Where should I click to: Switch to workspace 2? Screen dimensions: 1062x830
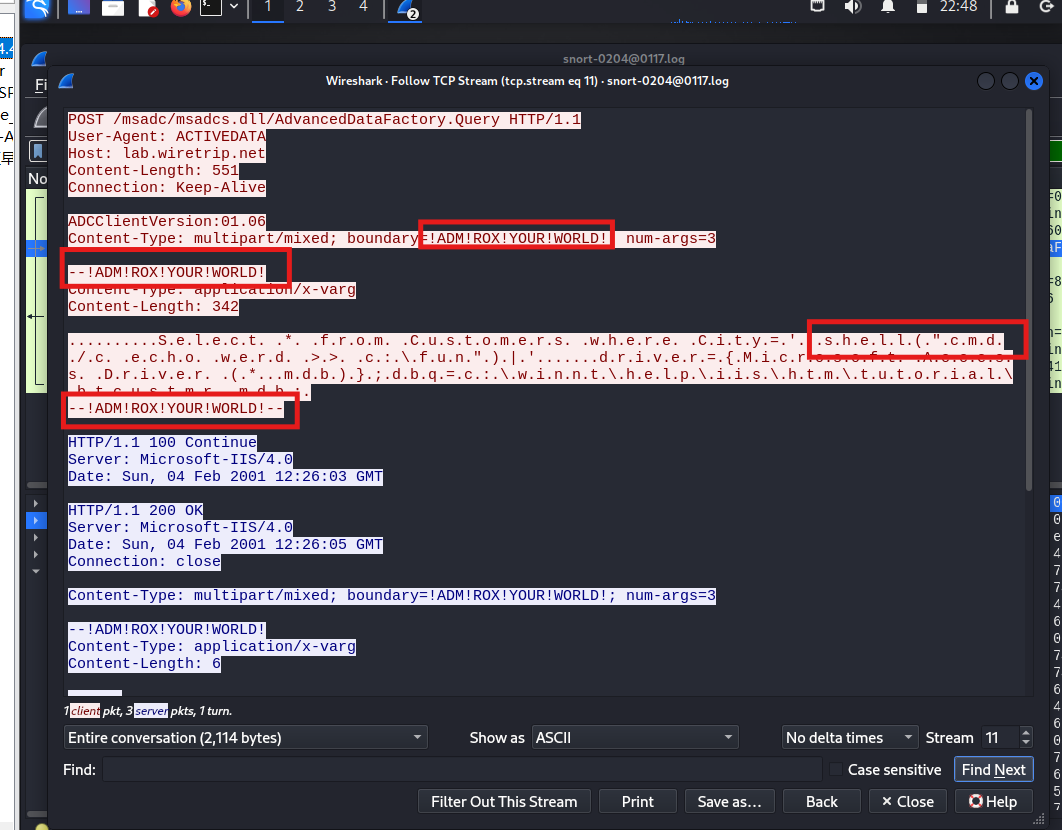[299, 7]
